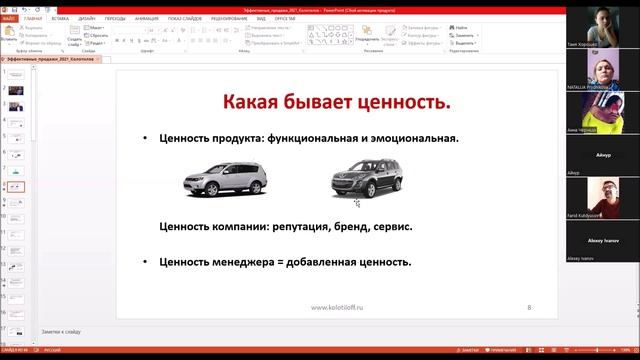Click text Ценность менеджера = добавленная ценность
The height and width of the screenshot is (360, 640).
pos(285,262)
